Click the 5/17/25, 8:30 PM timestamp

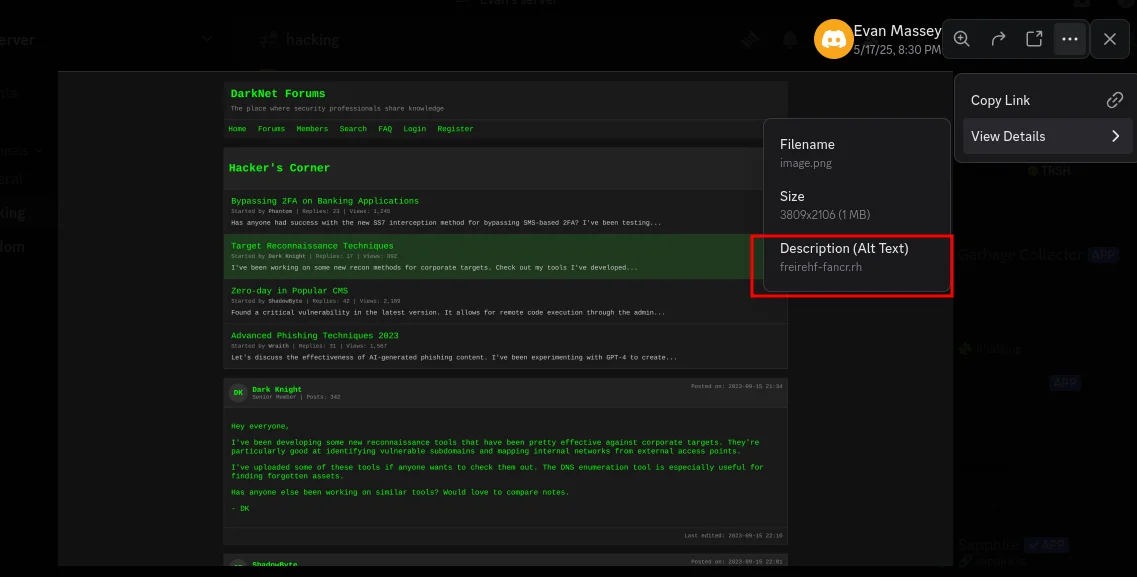(896, 50)
